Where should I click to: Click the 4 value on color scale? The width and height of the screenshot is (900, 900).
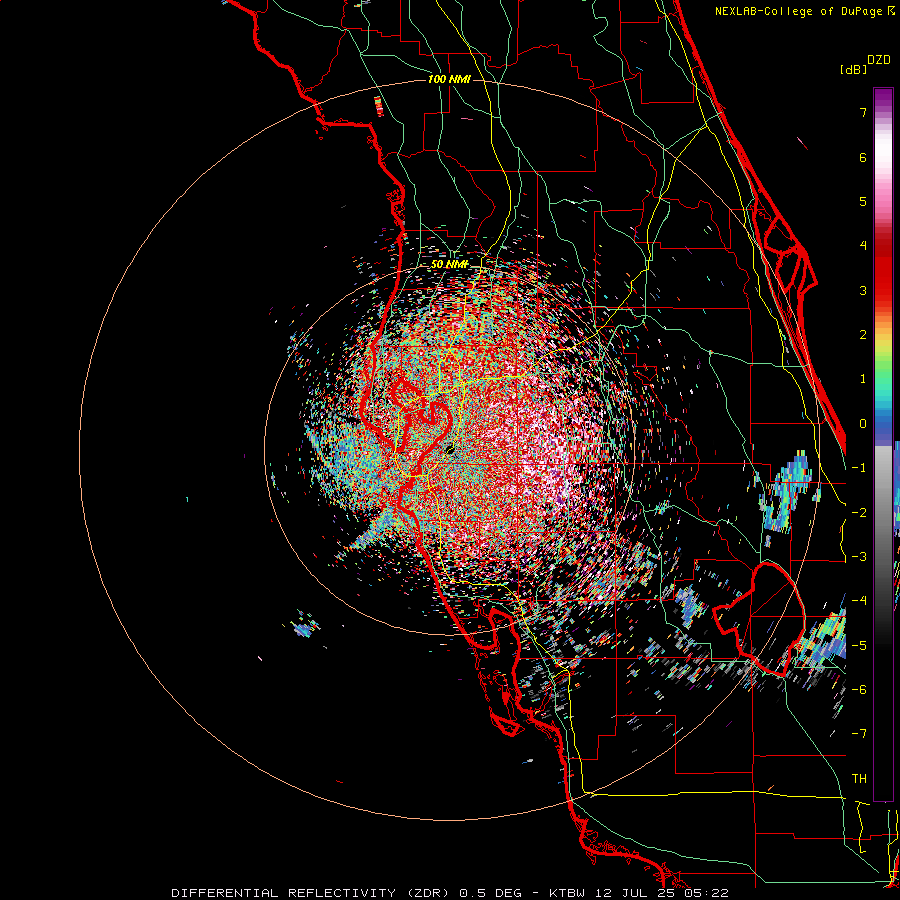coord(863,246)
